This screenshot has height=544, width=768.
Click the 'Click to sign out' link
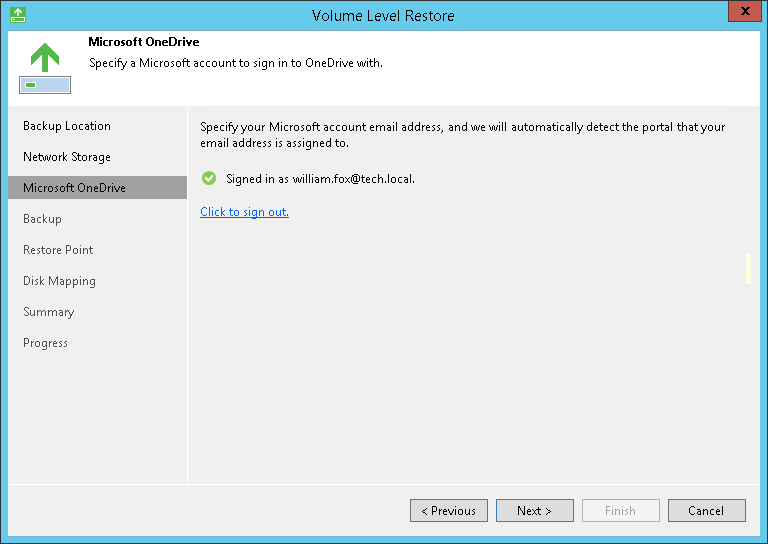[244, 212]
